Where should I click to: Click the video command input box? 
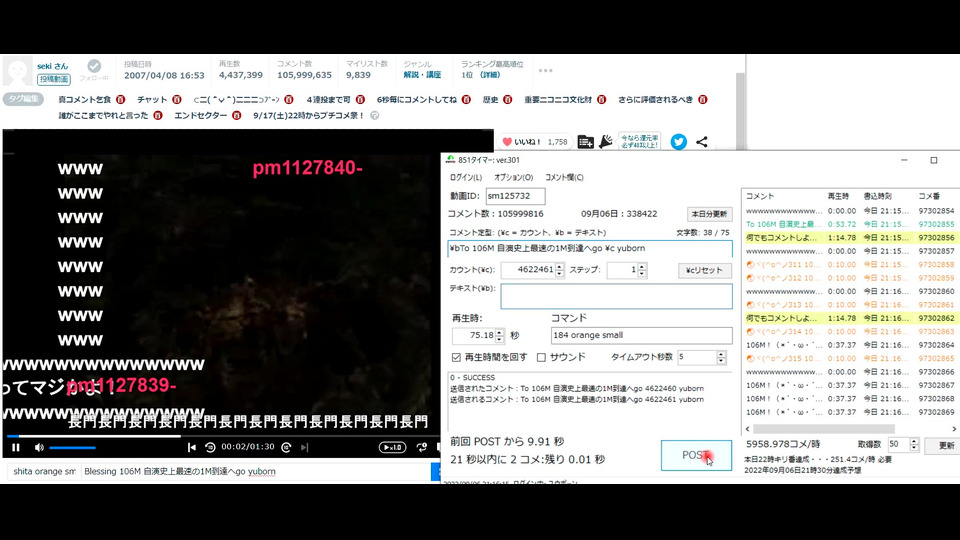tap(44, 471)
